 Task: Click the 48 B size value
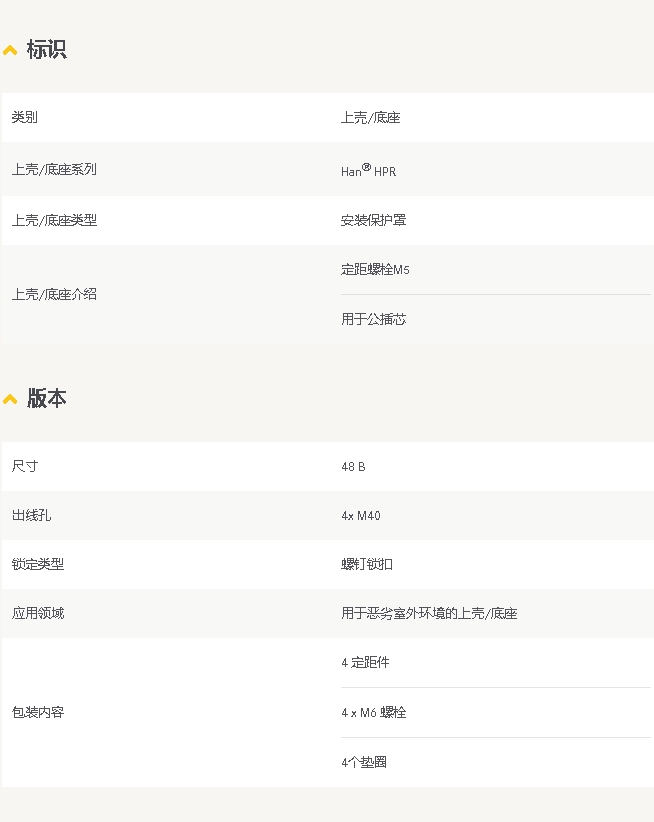pyautogui.click(x=353, y=467)
